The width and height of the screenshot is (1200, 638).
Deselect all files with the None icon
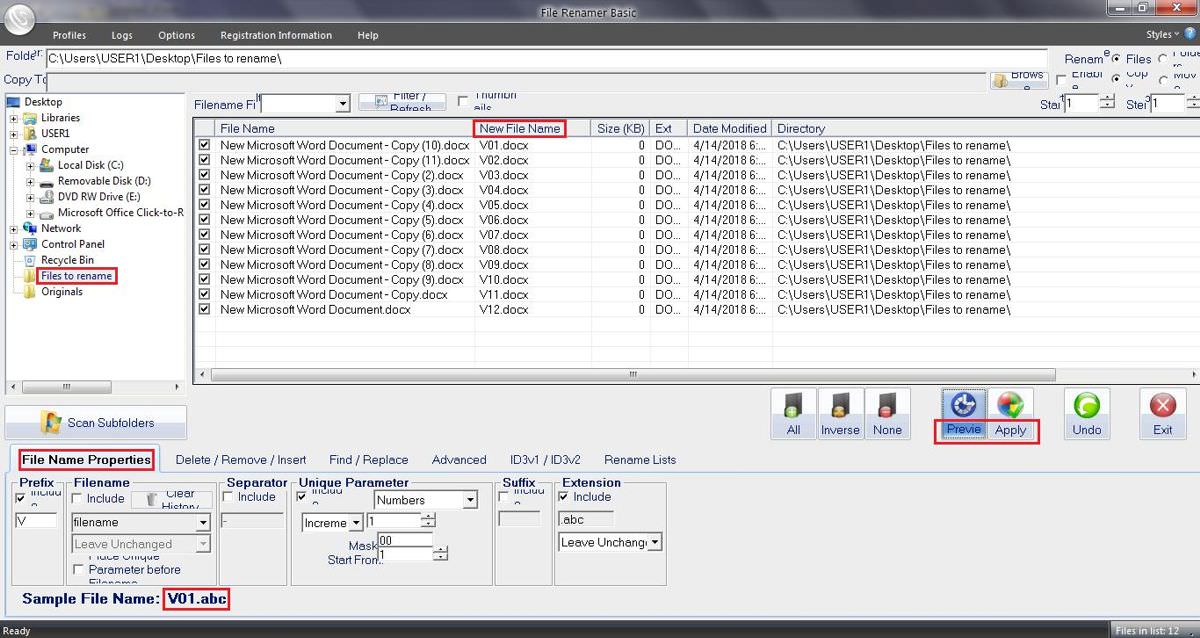tap(888, 412)
